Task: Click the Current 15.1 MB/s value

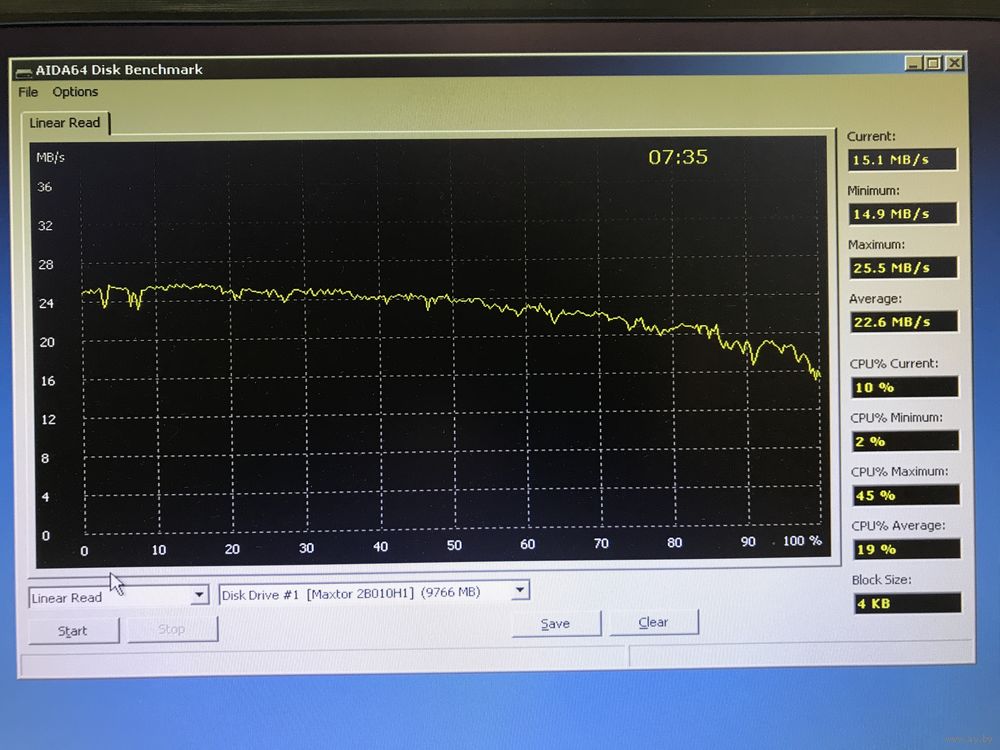Action: pos(902,159)
